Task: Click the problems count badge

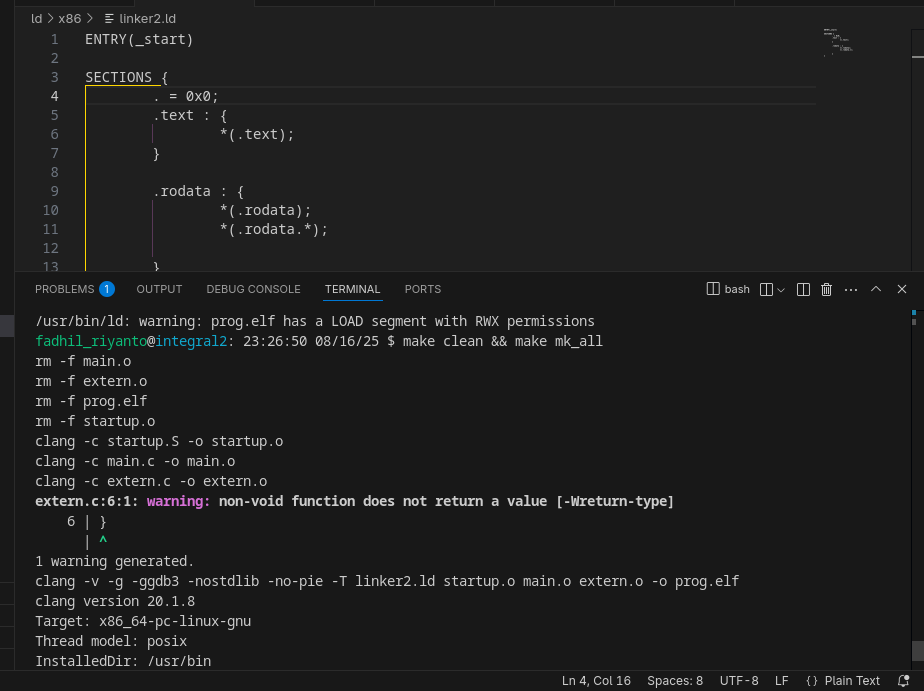Action: (x=106, y=289)
